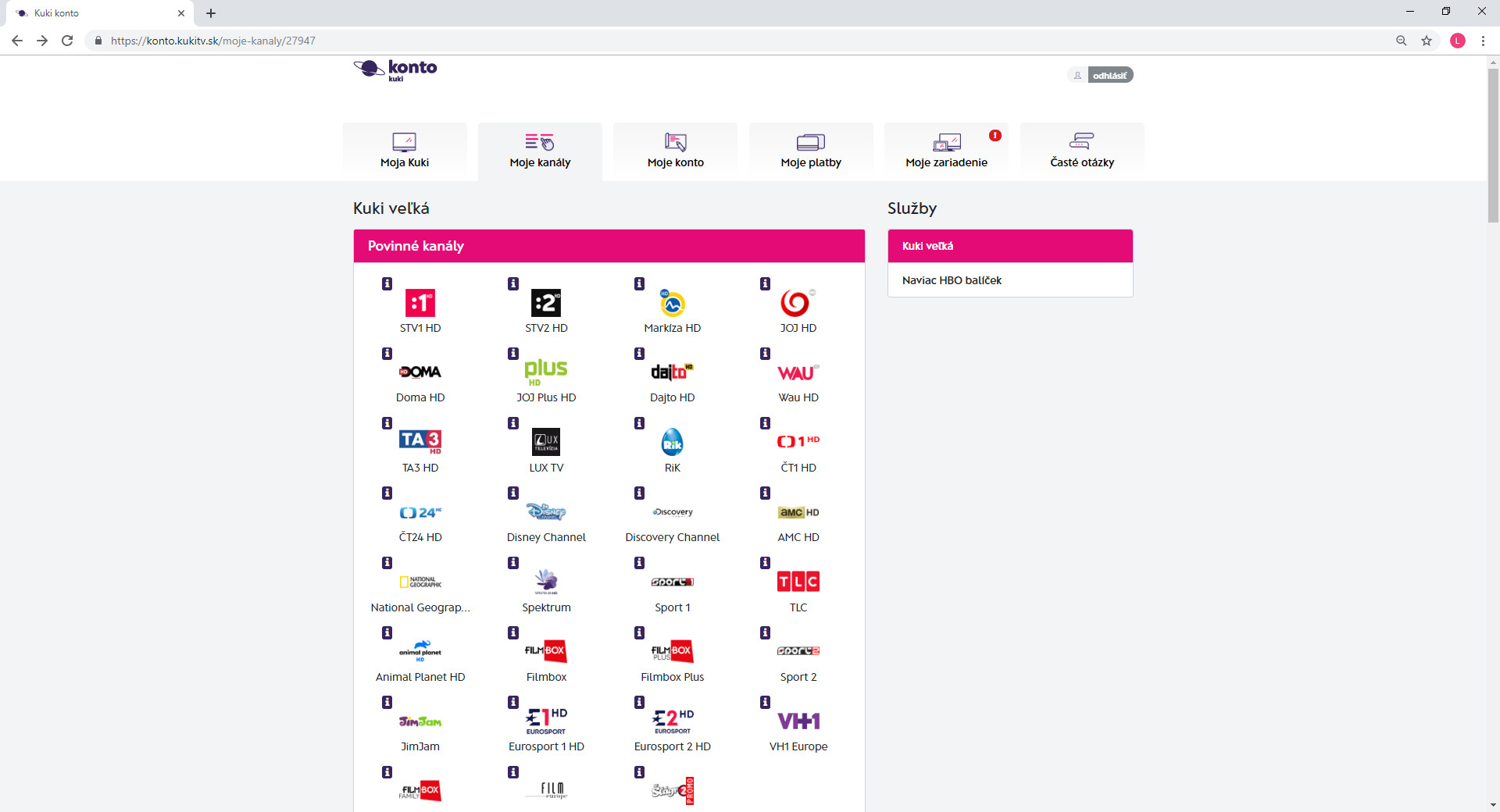
Task: Reload the page in browser
Action: click(67, 41)
